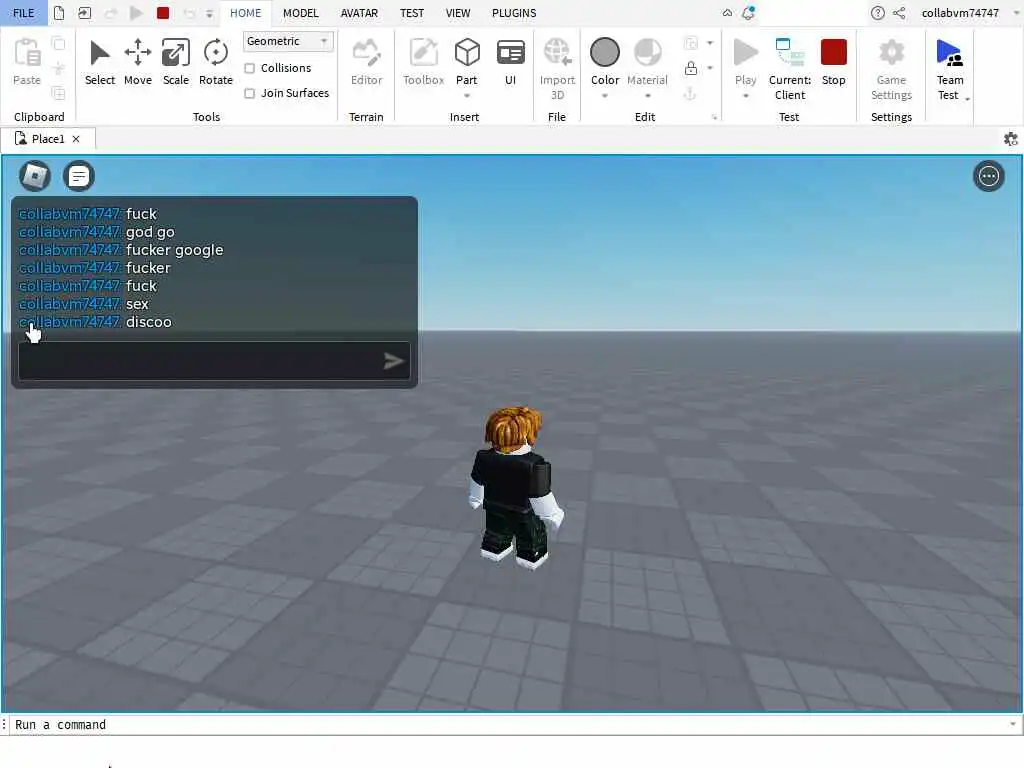Expand the quick access toolbar customize arrow
Screen dimensions: 1024x768
click(209, 13)
